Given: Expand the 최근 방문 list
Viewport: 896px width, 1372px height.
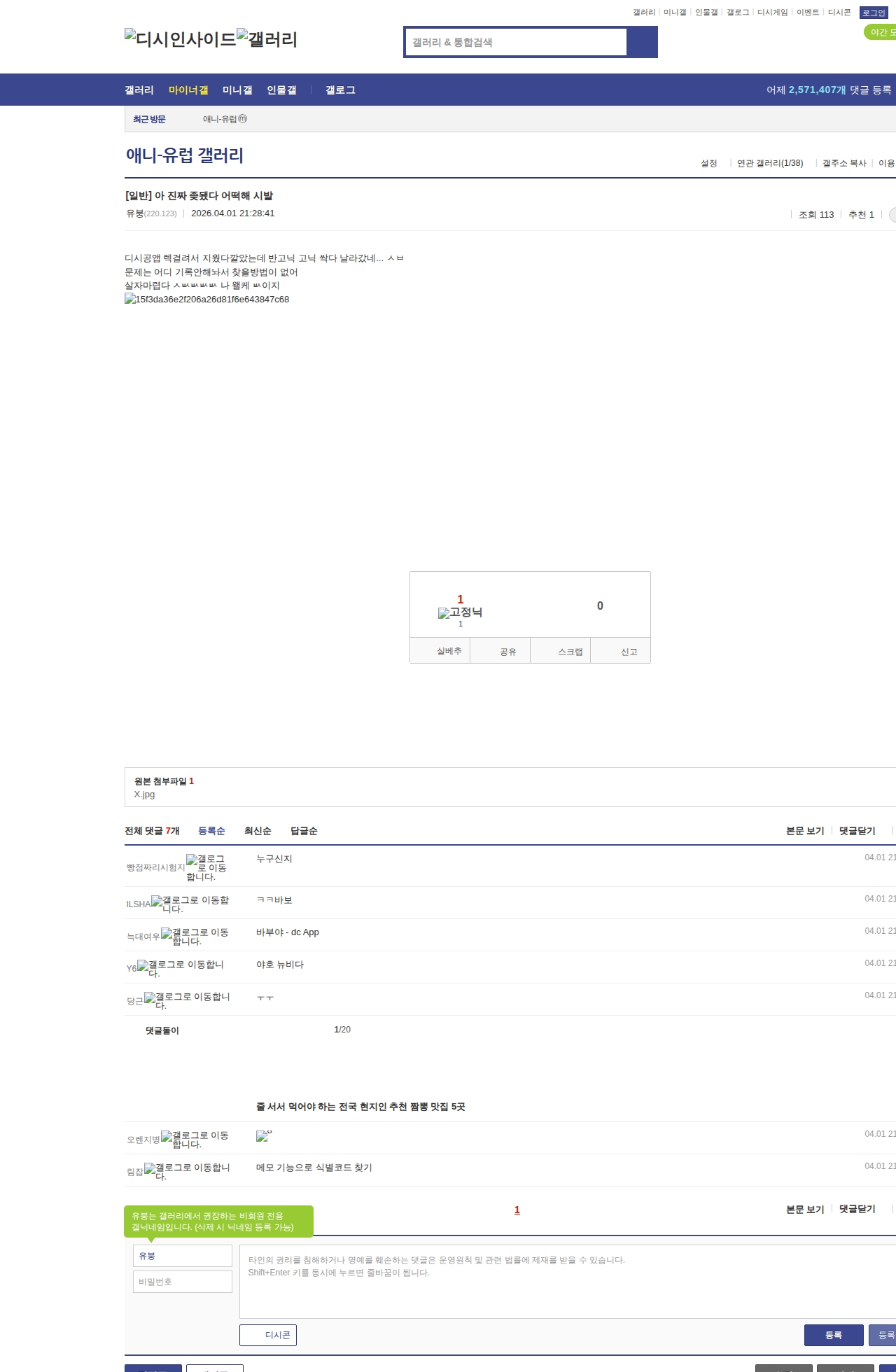Looking at the screenshot, I should pos(149,120).
